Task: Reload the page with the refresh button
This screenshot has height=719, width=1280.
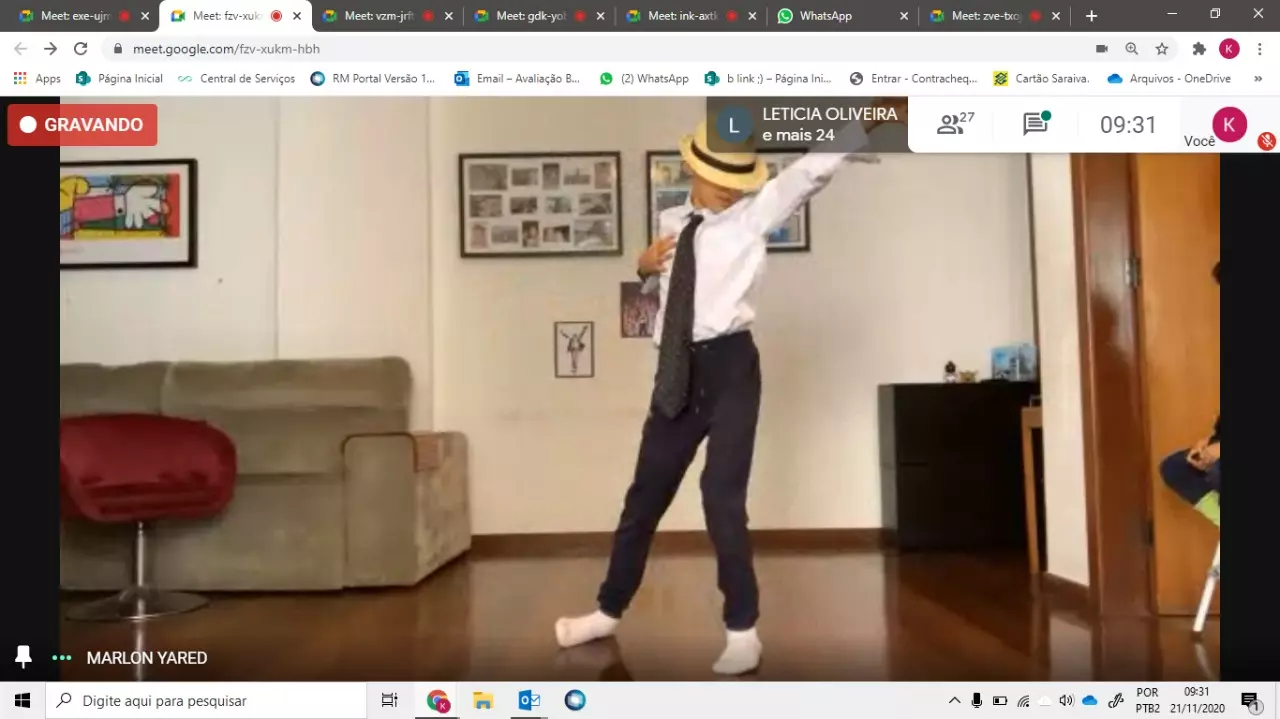Action: point(81,49)
